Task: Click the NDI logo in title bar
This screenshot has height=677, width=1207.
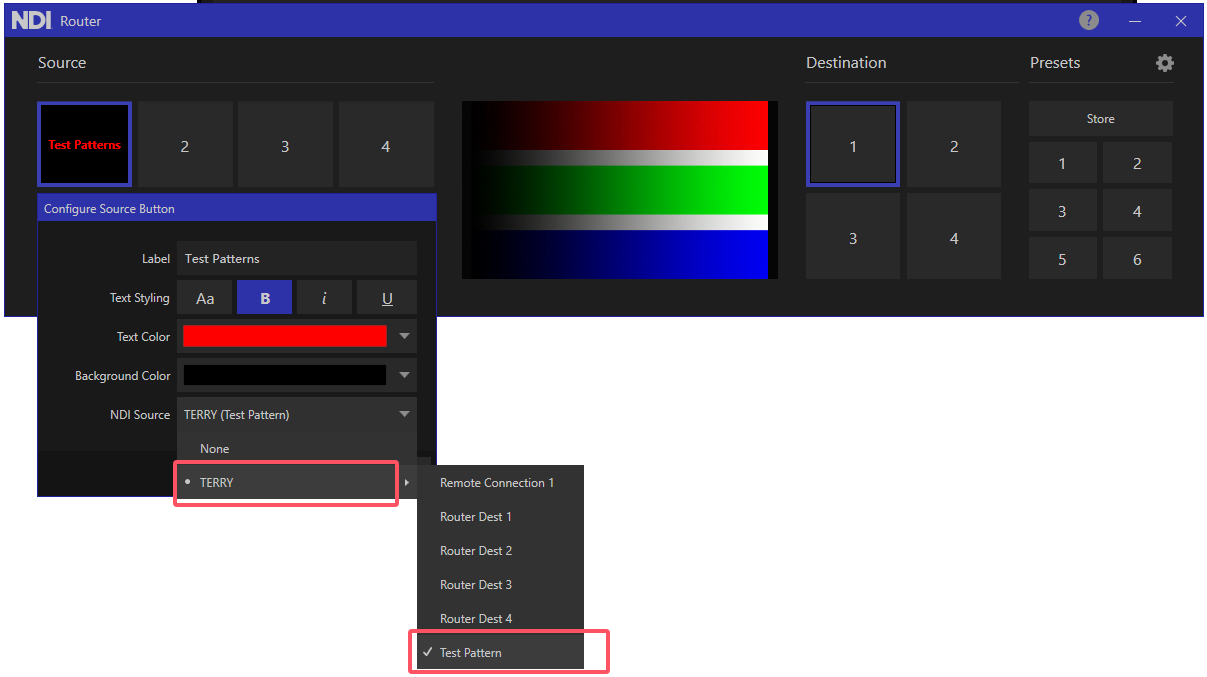Action: (31, 20)
